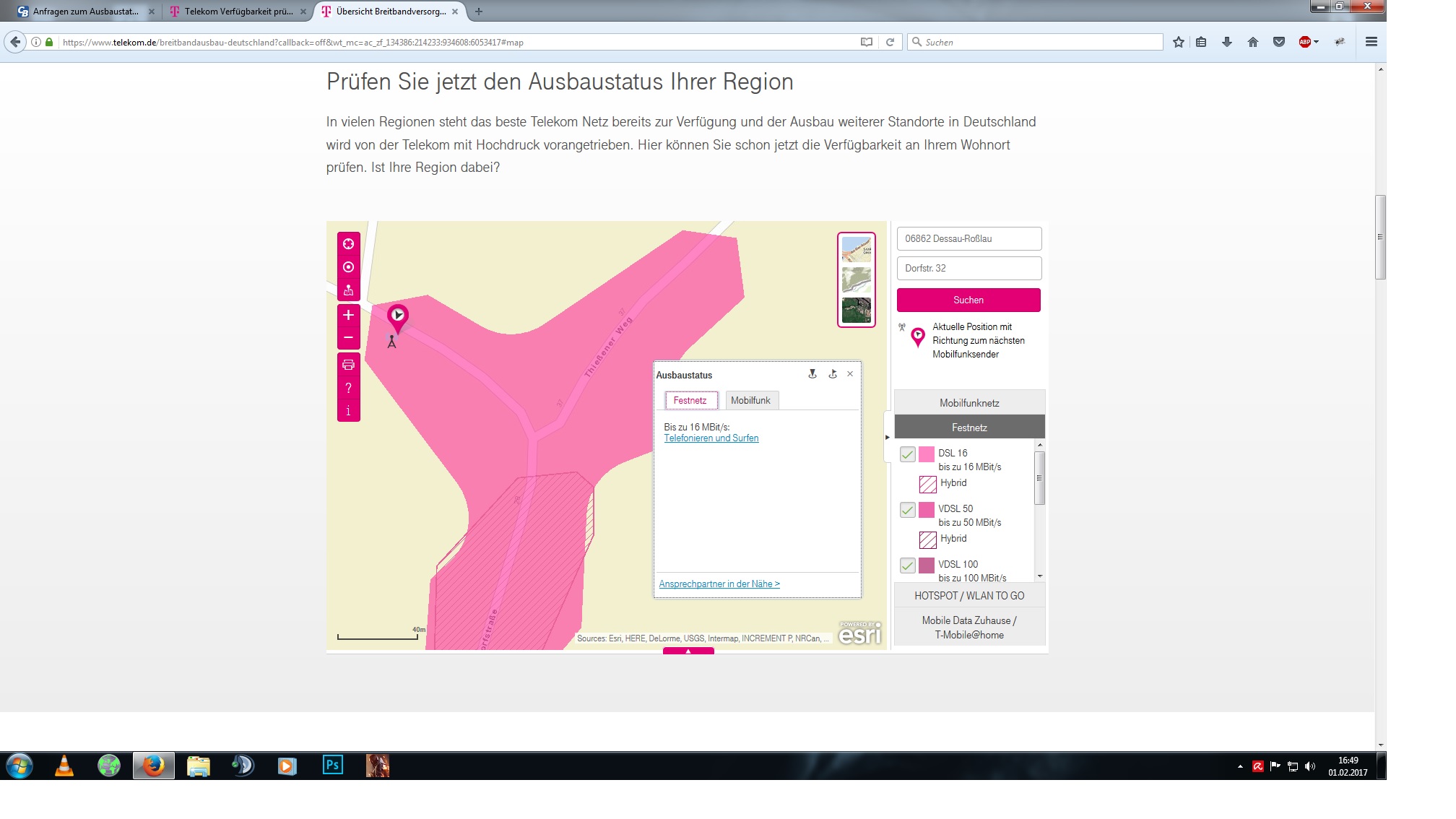Select the Festnetz tab in Ausbaustatus popup
The height and width of the screenshot is (819, 1456).
[x=690, y=401]
